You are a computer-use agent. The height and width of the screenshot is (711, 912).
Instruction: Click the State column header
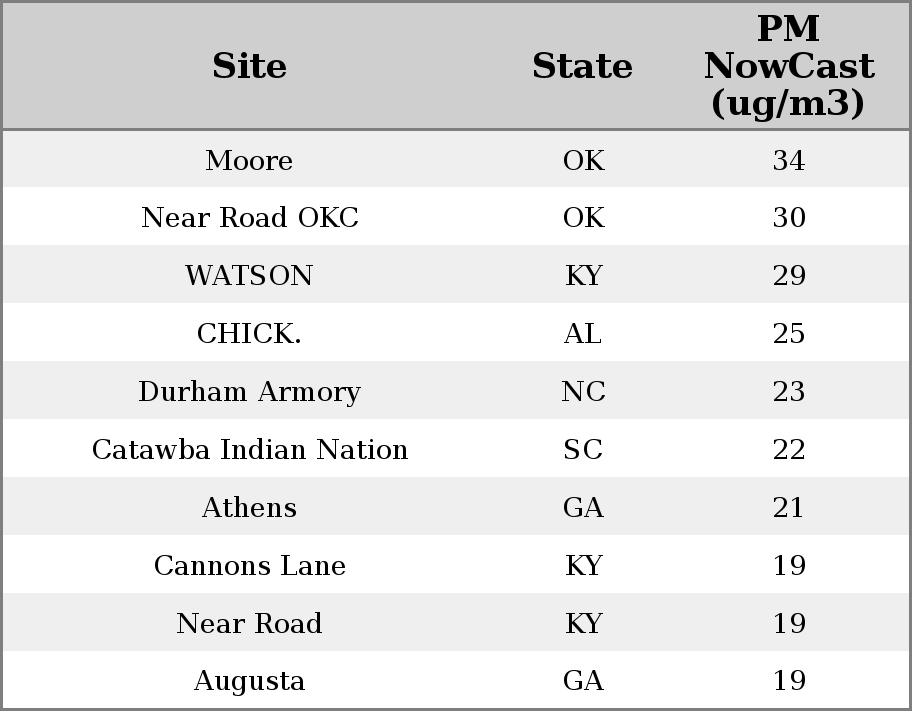[x=582, y=66]
